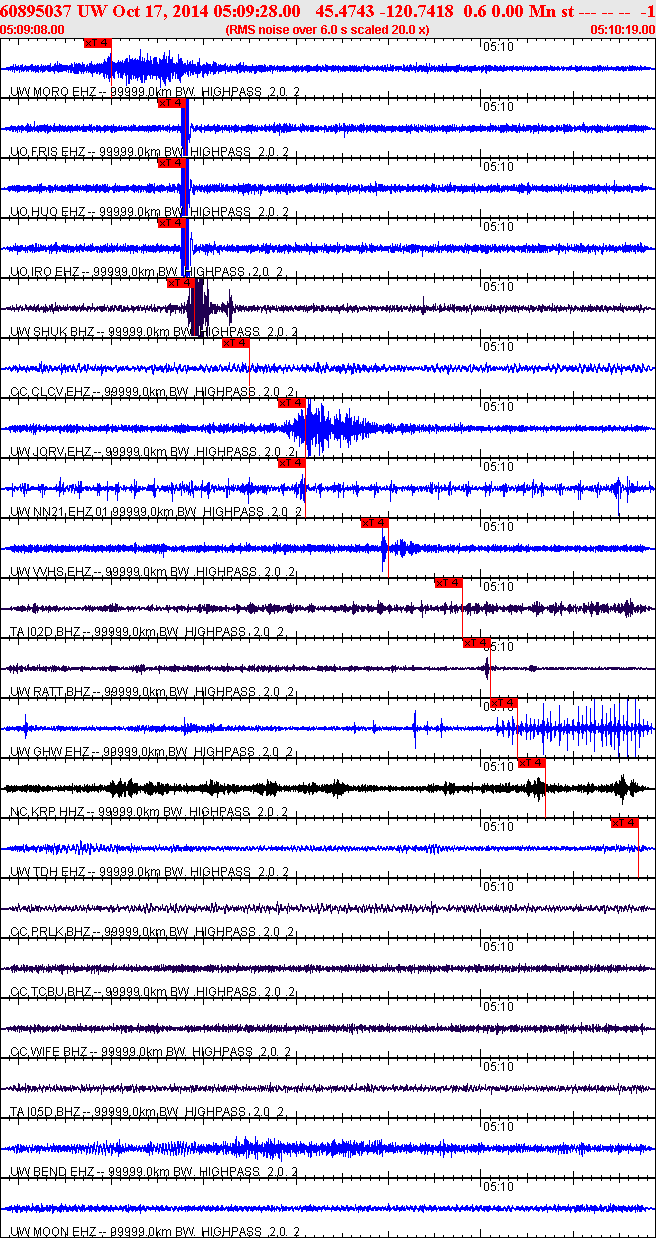Viewport: 656px width, 1238px height.
Task: Click station label 'CC WIFE BHZ'
Action: [49, 1051]
